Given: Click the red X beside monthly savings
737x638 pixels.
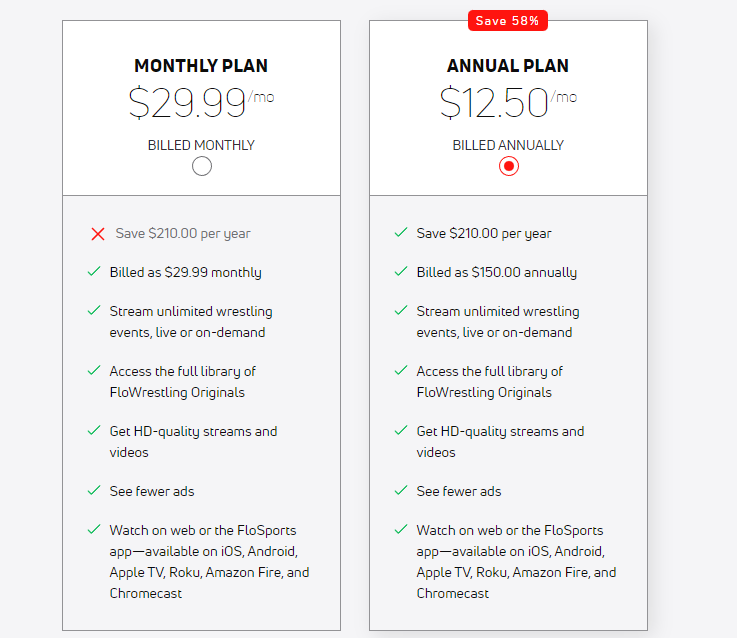Looking at the screenshot, I should (98, 234).
